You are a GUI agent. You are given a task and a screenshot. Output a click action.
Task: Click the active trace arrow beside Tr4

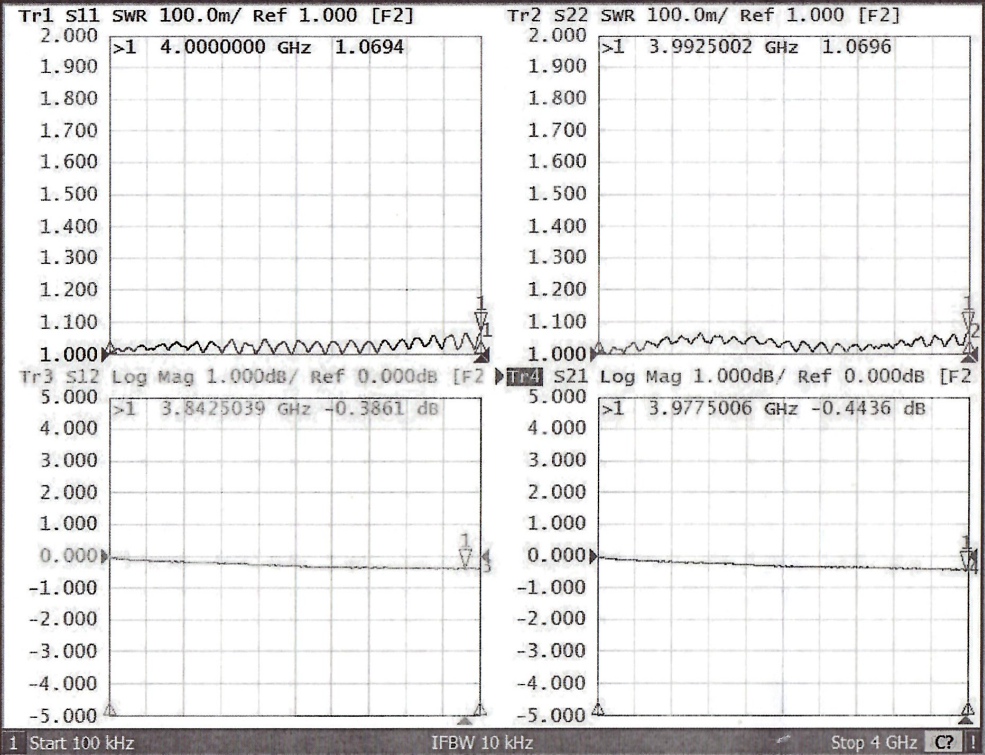[500, 377]
